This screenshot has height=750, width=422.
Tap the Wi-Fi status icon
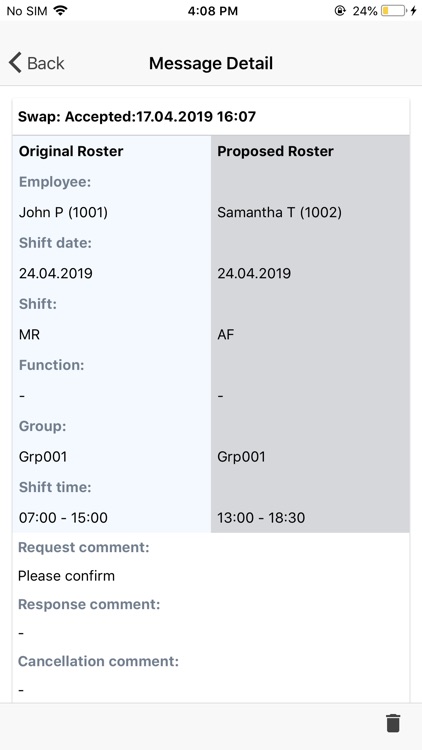point(60,11)
